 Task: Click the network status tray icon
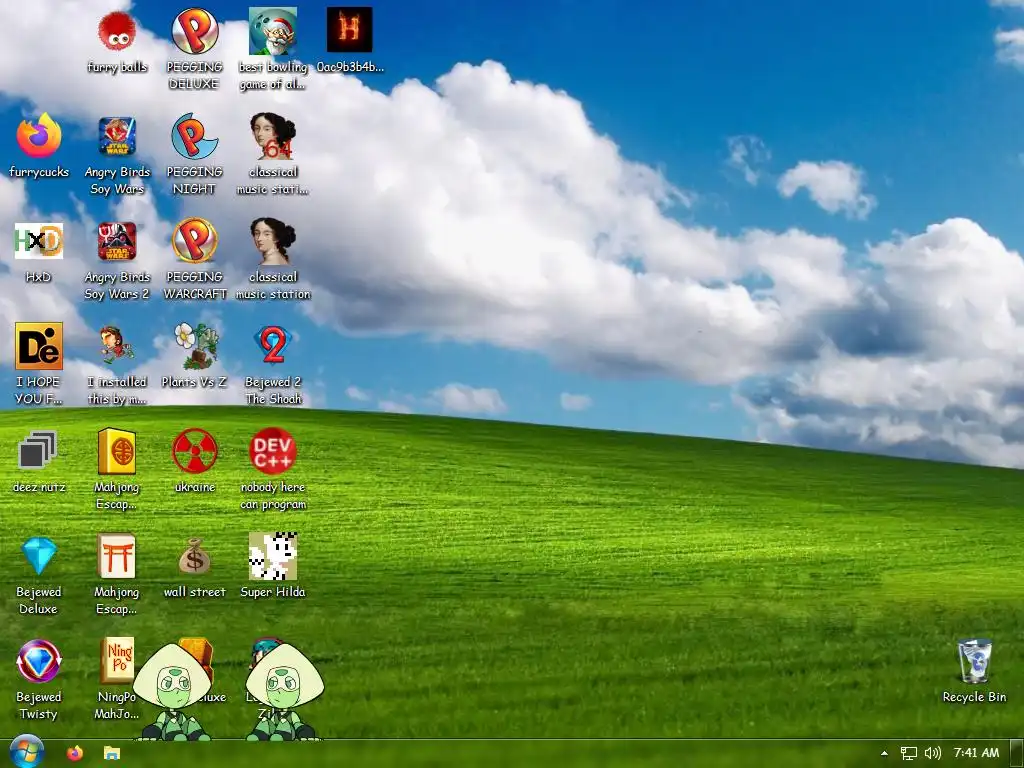[x=908, y=753]
